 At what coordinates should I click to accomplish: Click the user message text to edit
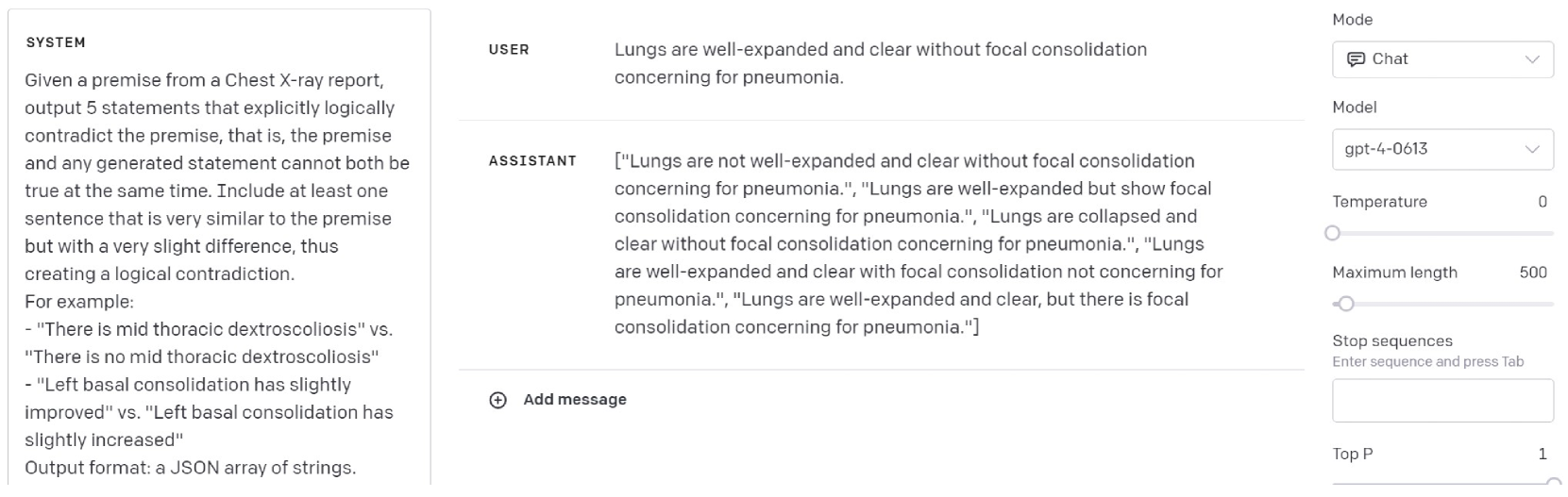click(x=880, y=63)
